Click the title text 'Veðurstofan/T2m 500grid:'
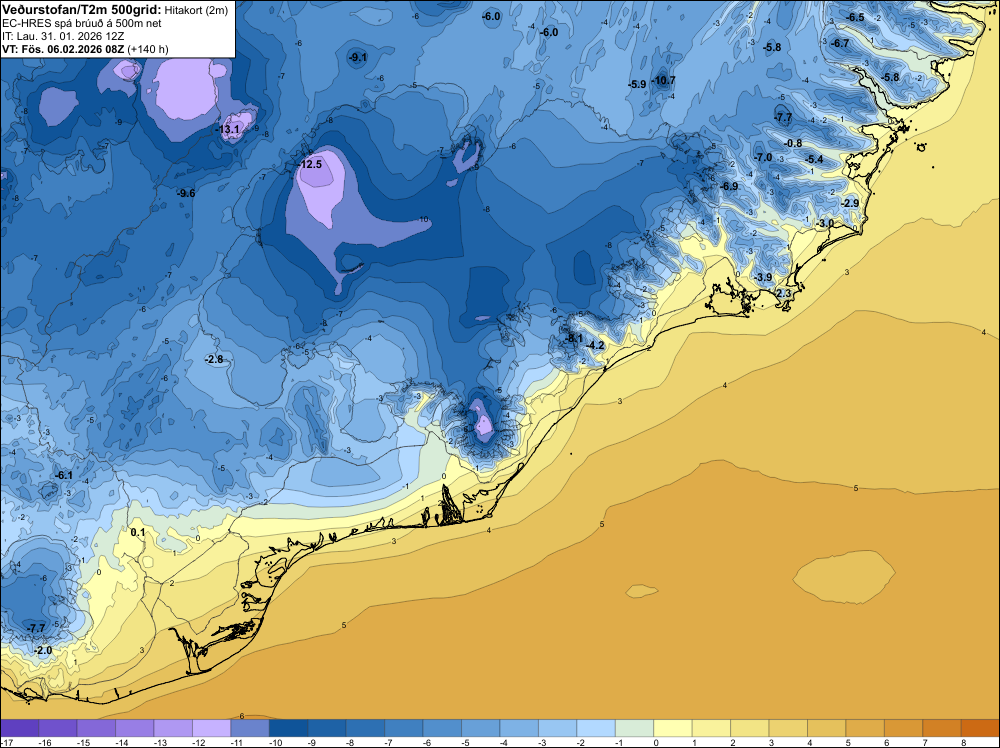The height and width of the screenshot is (748, 1000). pos(82,9)
